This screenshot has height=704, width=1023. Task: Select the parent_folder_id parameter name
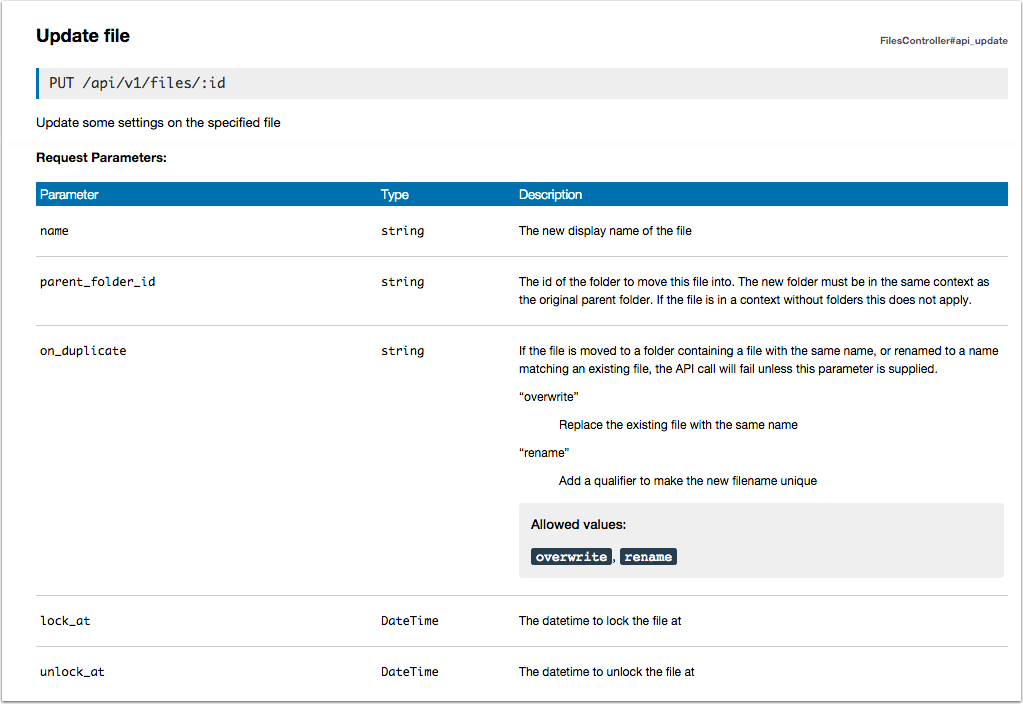(x=97, y=282)
